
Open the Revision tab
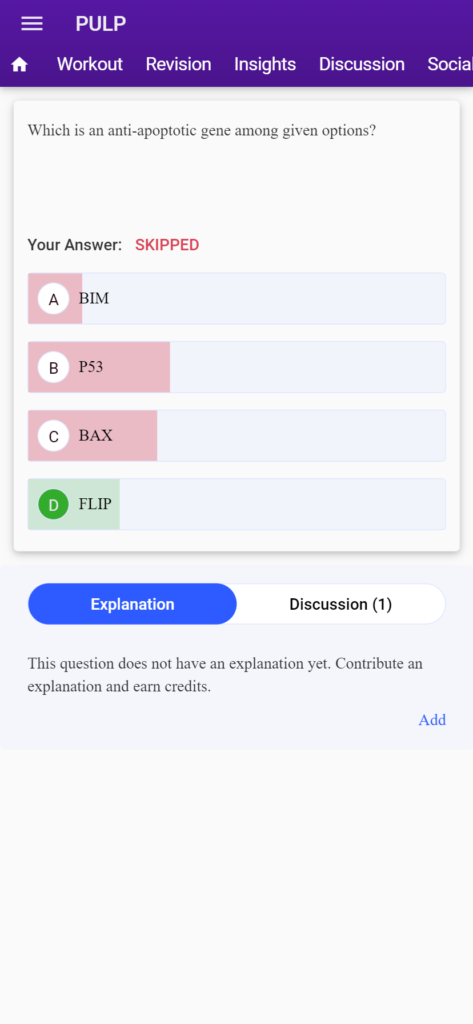pos(178,64)
